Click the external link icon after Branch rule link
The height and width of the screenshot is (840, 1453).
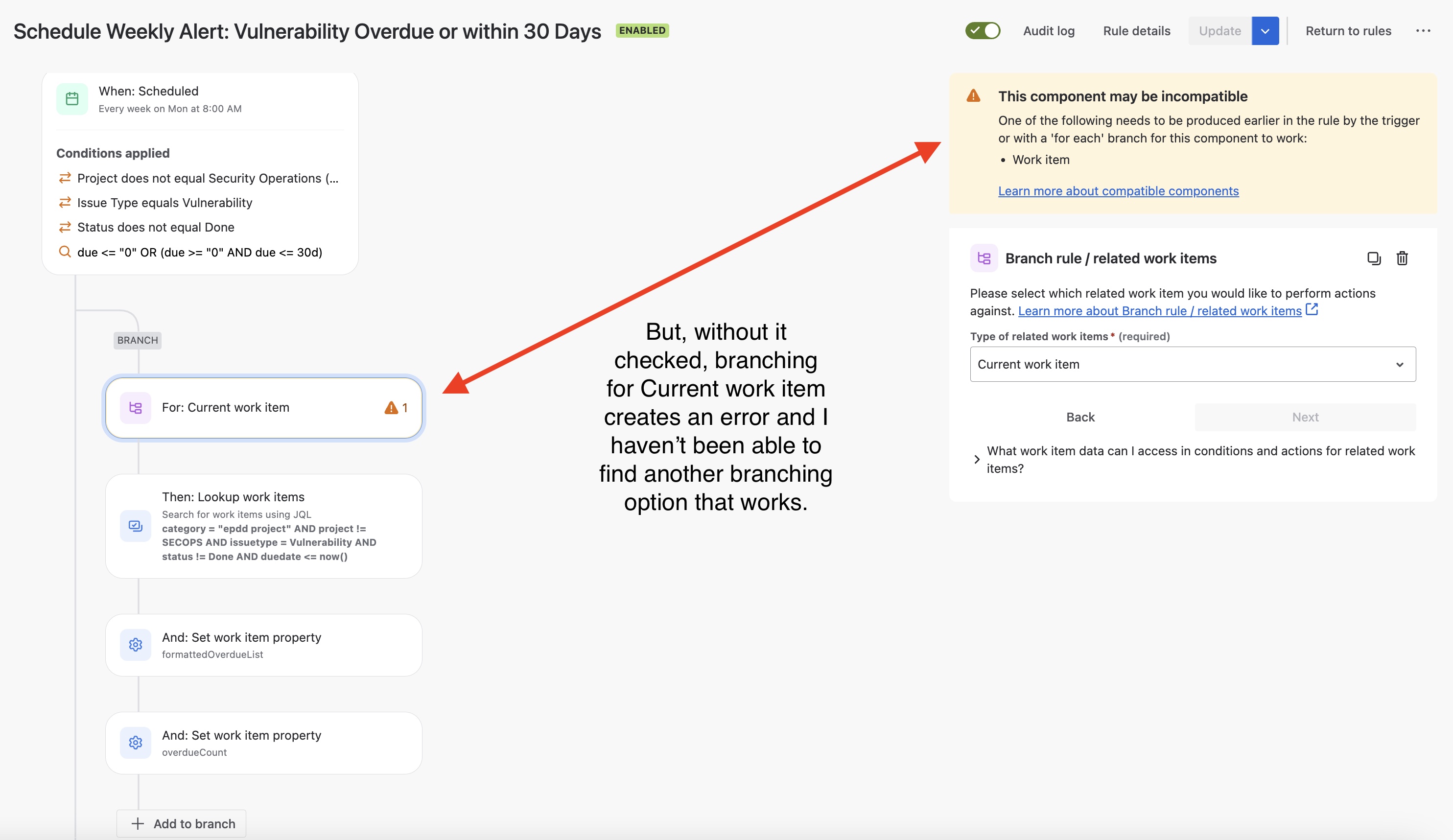click(1312, 309)
